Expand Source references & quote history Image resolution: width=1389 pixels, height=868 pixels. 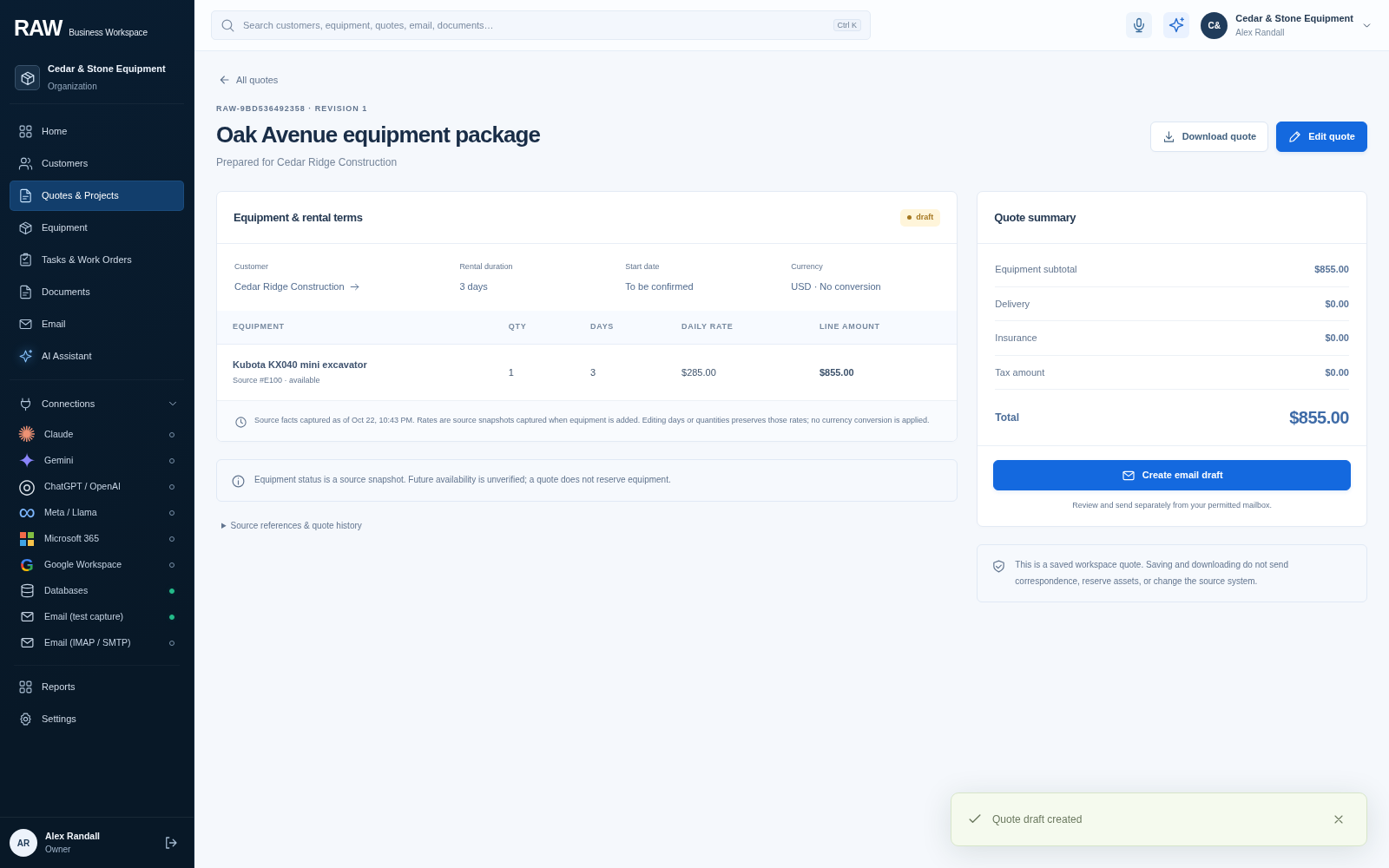point(291,525)
